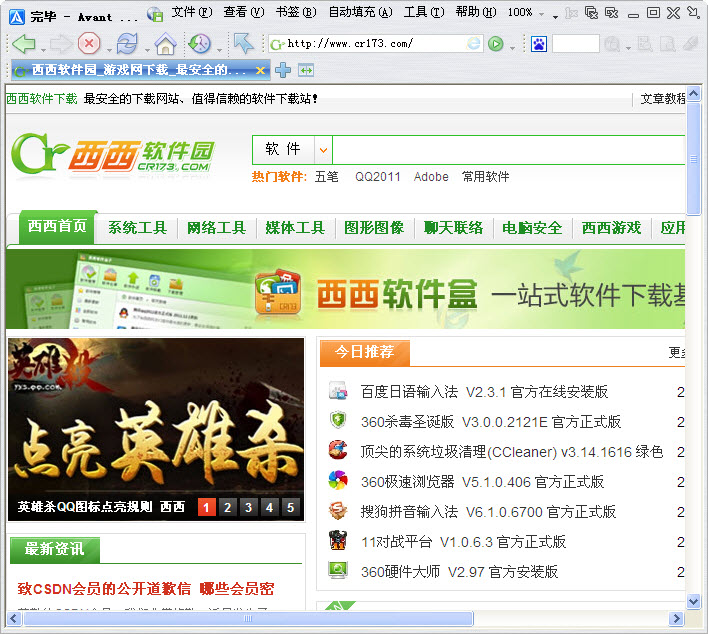Click the red Stop loading icon
This screenshot has height=634, width=708.
pos(89,44)
